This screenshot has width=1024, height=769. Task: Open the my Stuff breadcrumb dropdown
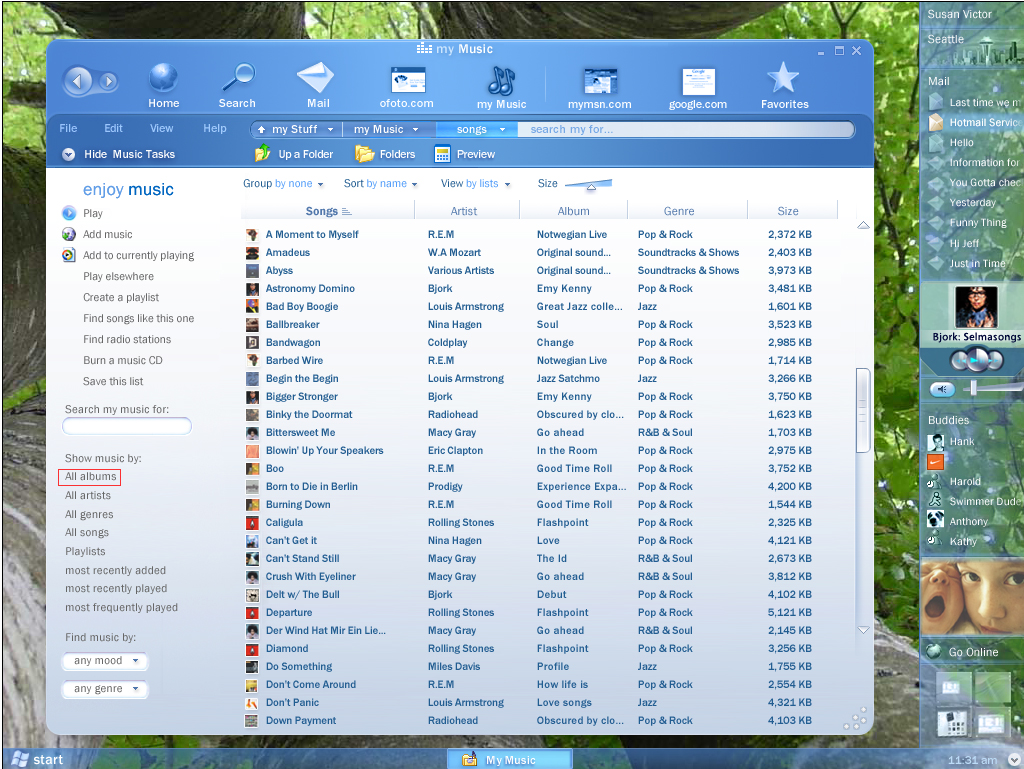pos(330,129)
